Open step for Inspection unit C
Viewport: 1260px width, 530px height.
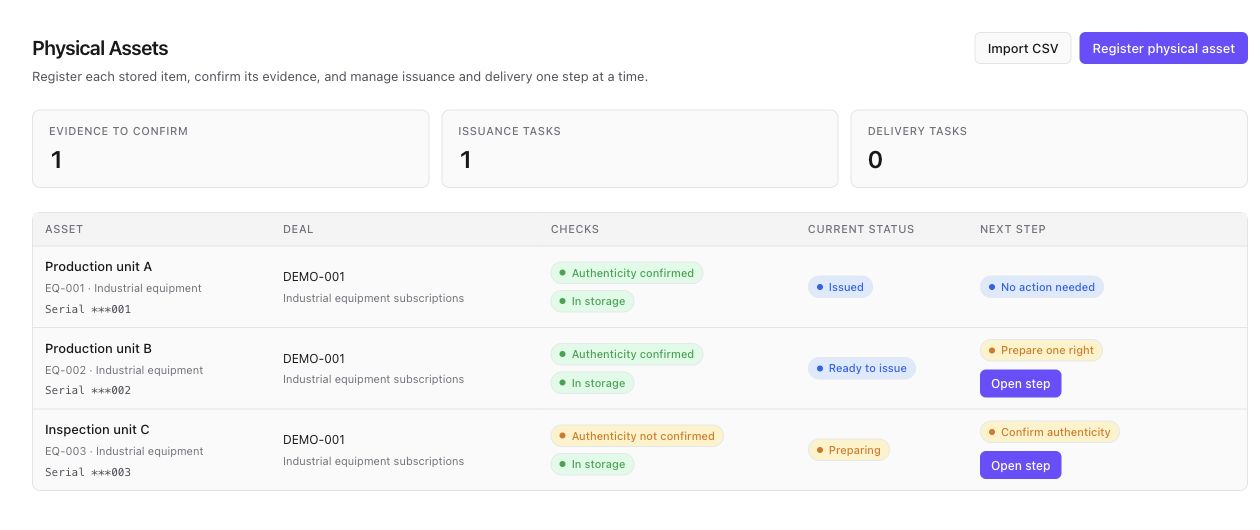[x=1020, y=465]
